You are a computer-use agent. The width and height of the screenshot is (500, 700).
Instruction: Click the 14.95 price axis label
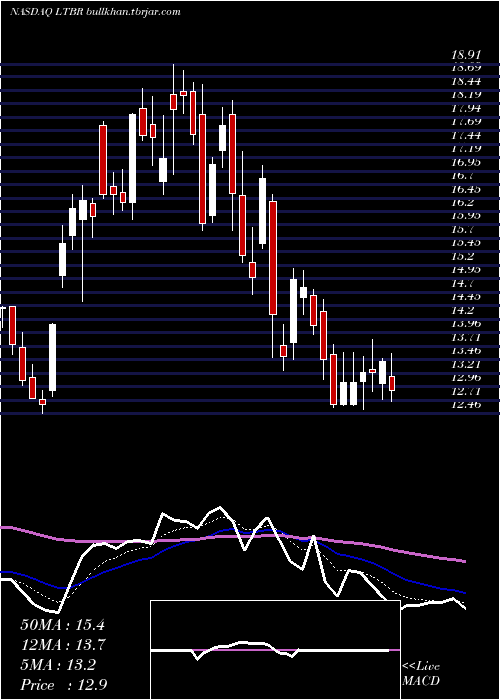(467, 270)
